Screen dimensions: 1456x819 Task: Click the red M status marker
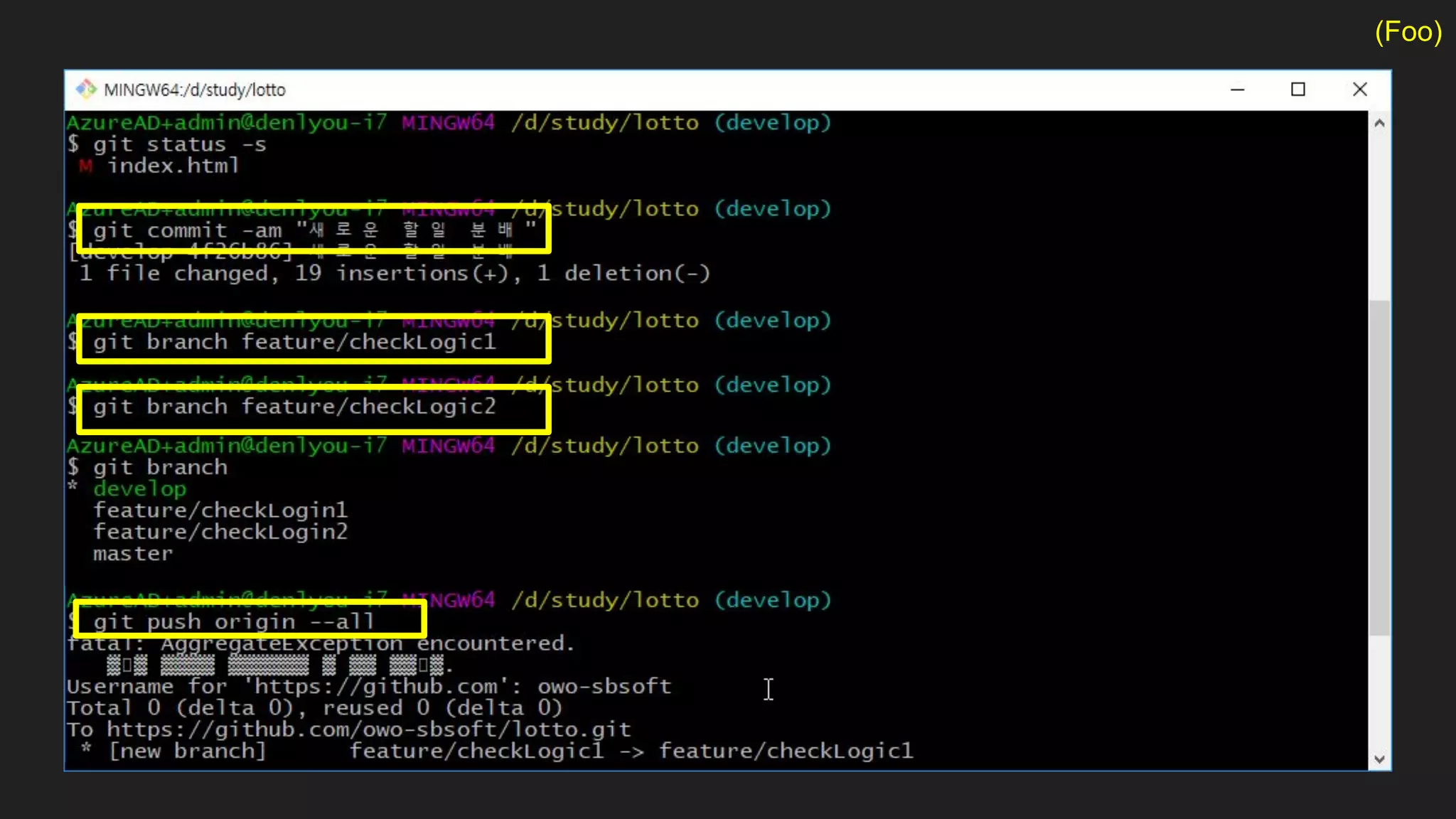pyautogui.click(x=85, y=166)
